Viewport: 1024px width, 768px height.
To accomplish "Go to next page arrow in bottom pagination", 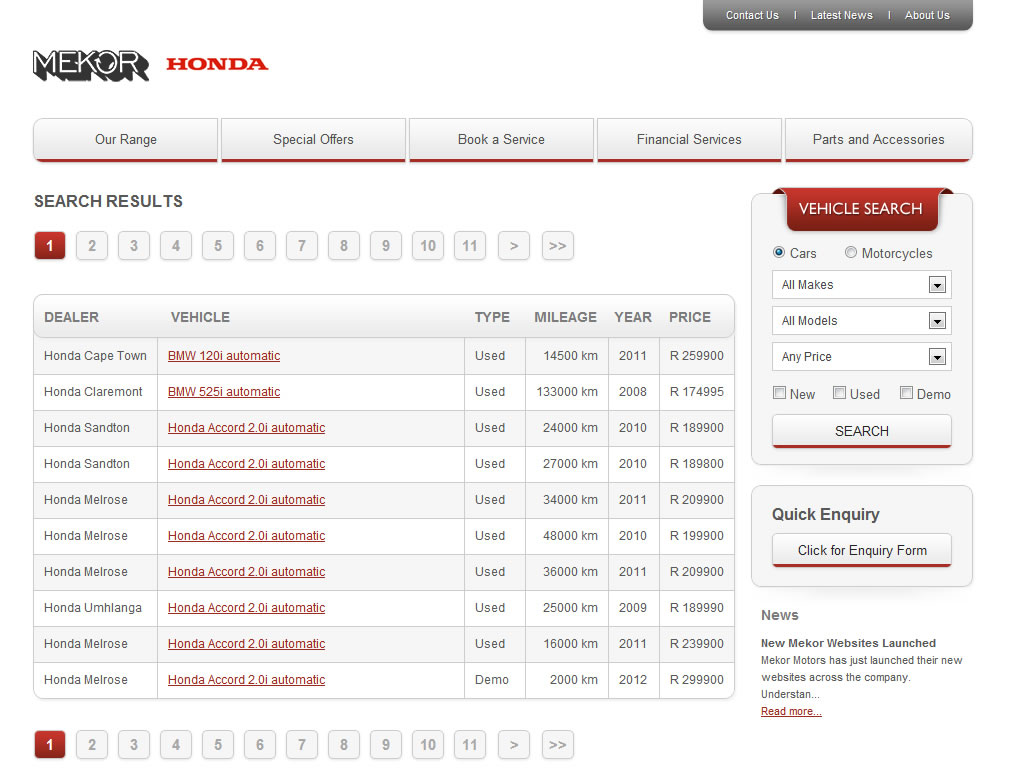I will 513,744.
